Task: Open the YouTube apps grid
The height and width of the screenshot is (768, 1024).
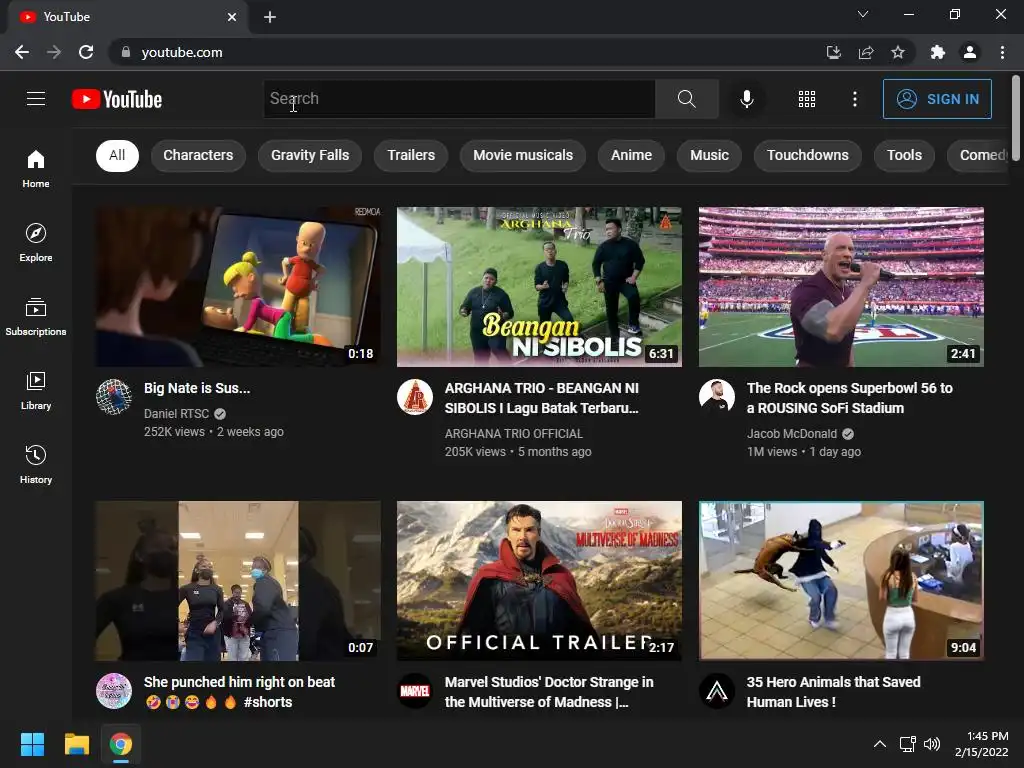Action: (807, 99)
